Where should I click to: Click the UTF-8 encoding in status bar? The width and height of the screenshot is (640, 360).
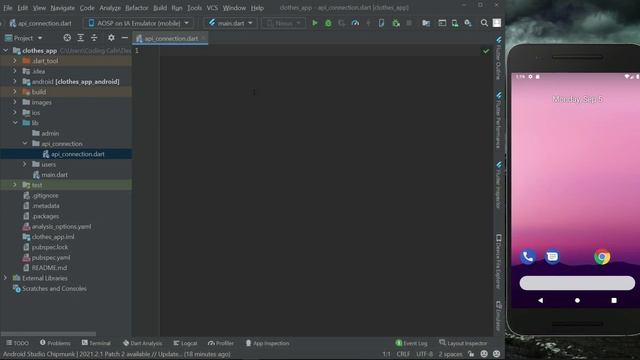424,354
